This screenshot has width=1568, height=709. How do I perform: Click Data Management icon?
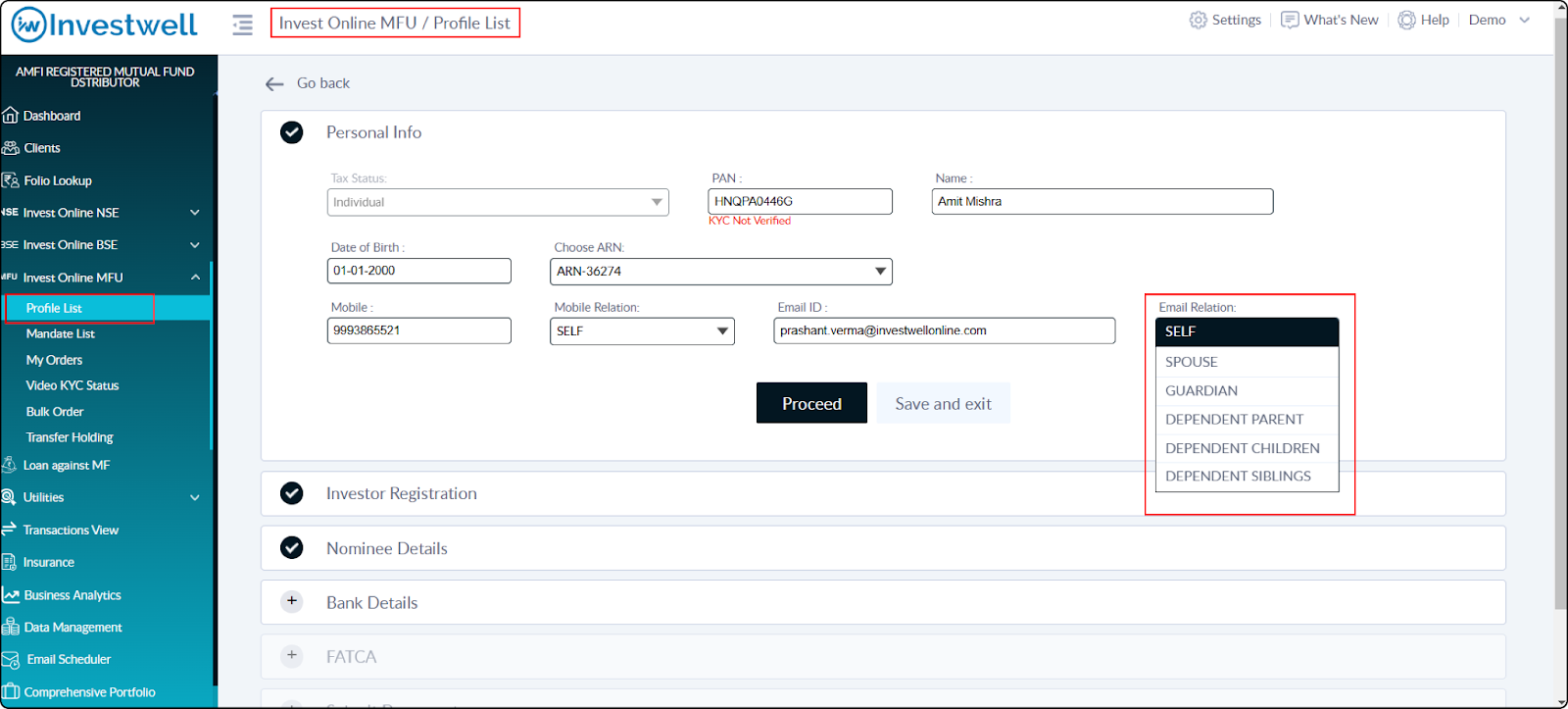click(11, 628)
